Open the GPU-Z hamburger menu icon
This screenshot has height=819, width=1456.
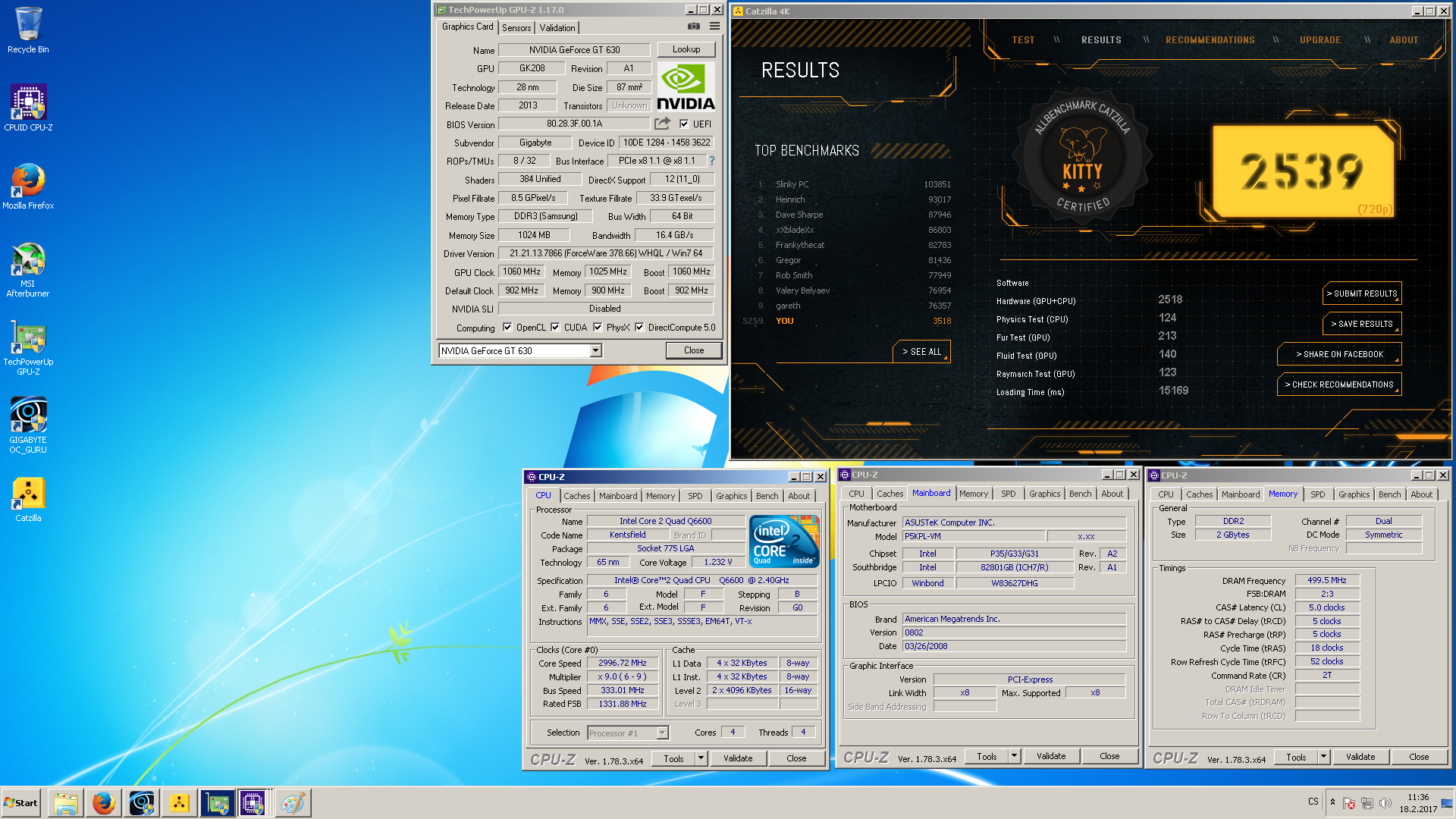[x=714, y=27]
